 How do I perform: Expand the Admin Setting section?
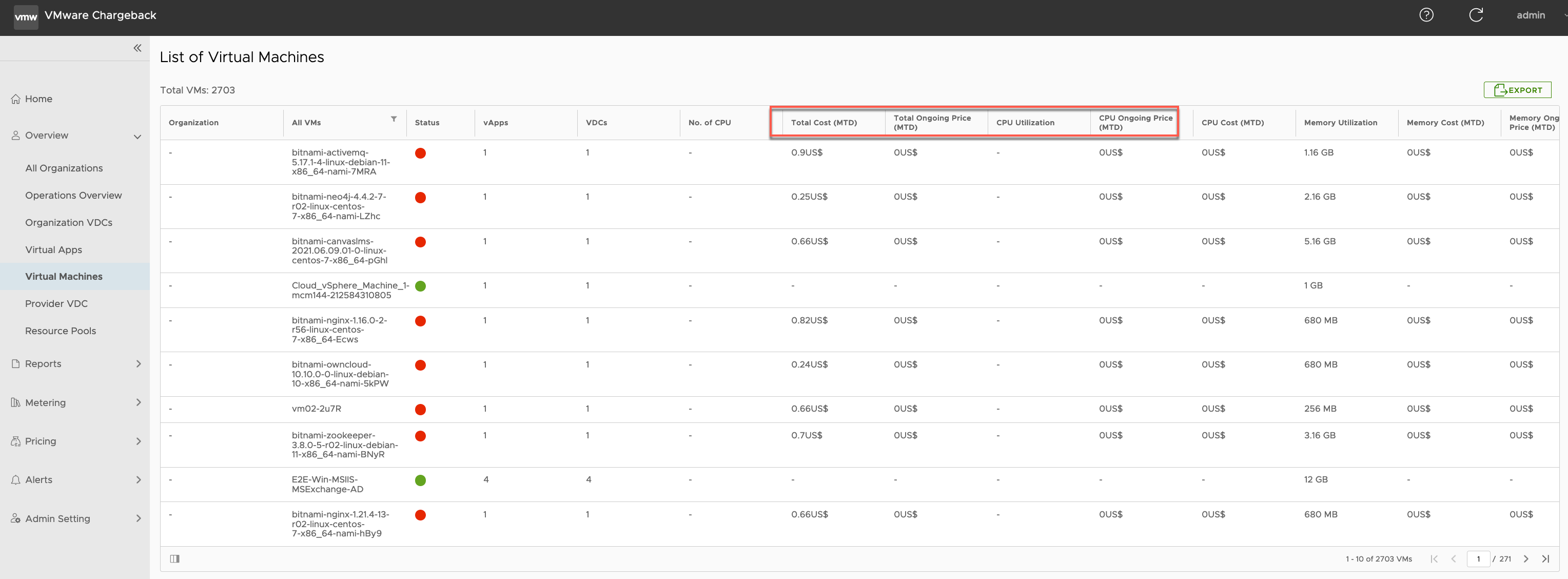pos(138,518)
